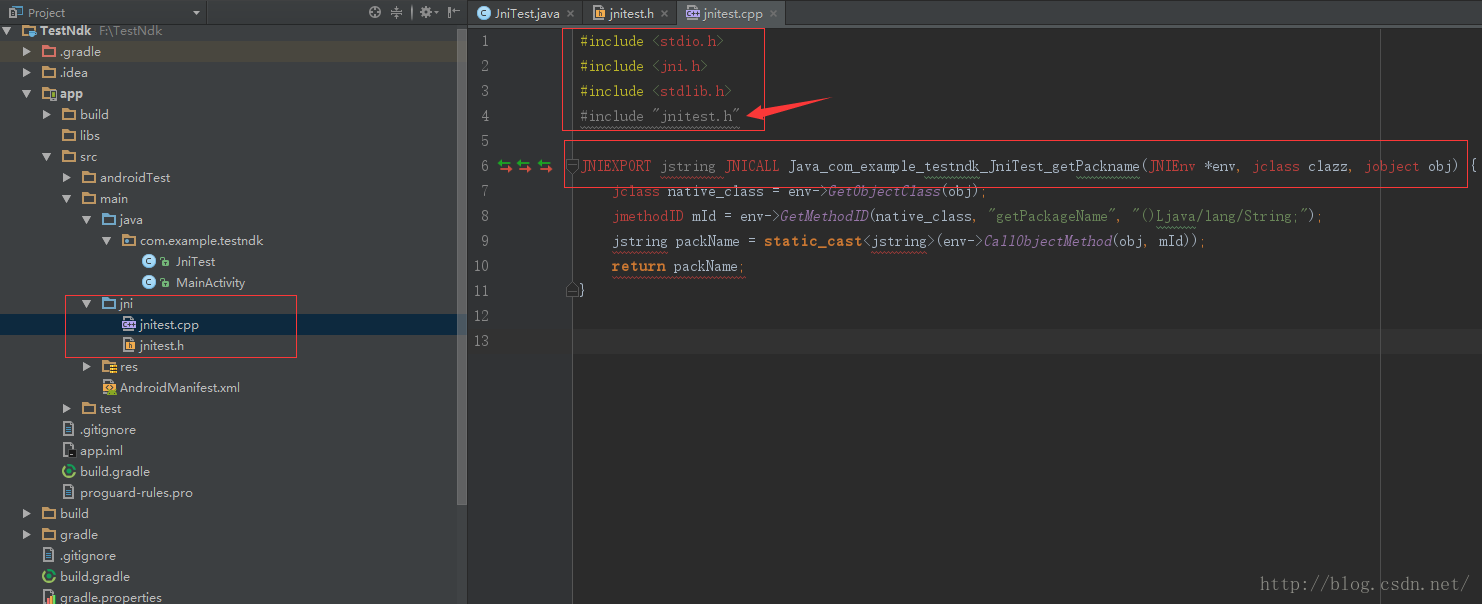
Task: Expand the .gradle folder
Action: 28,51
